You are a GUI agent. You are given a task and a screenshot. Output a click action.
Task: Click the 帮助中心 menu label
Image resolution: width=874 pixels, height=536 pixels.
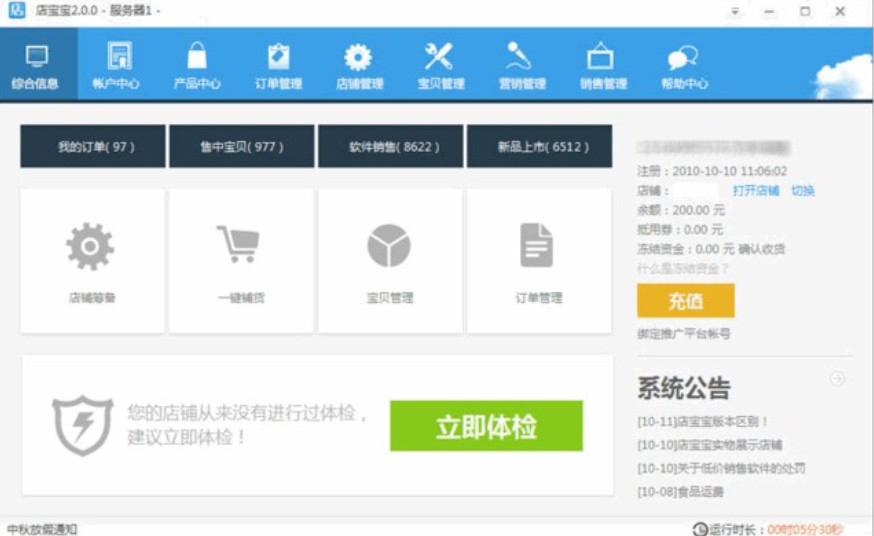click(684, 84)
